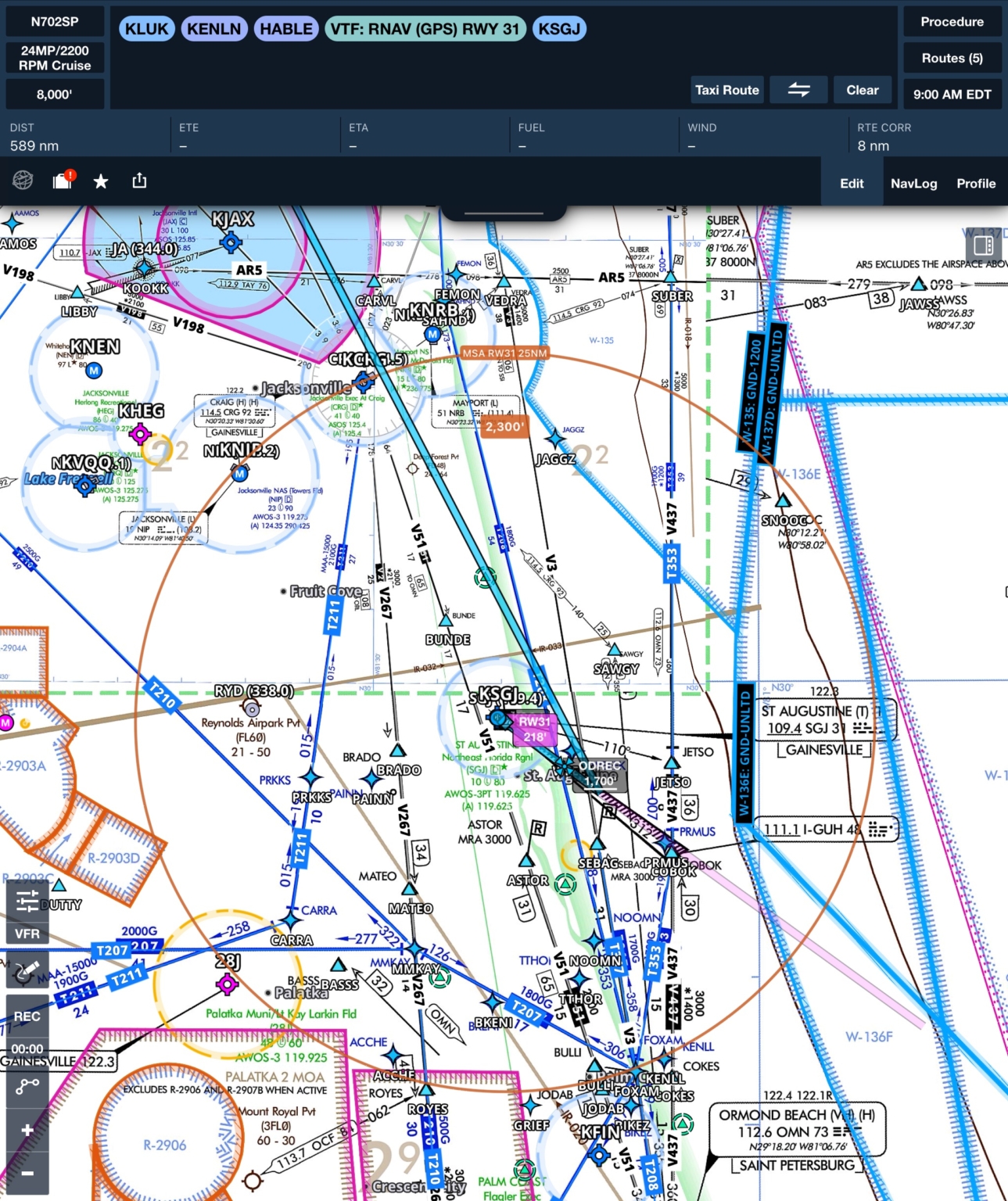The image size is (1008, 1201).
Task: Enable the Taxi Route overlay
Action: [x=726, y=89]
